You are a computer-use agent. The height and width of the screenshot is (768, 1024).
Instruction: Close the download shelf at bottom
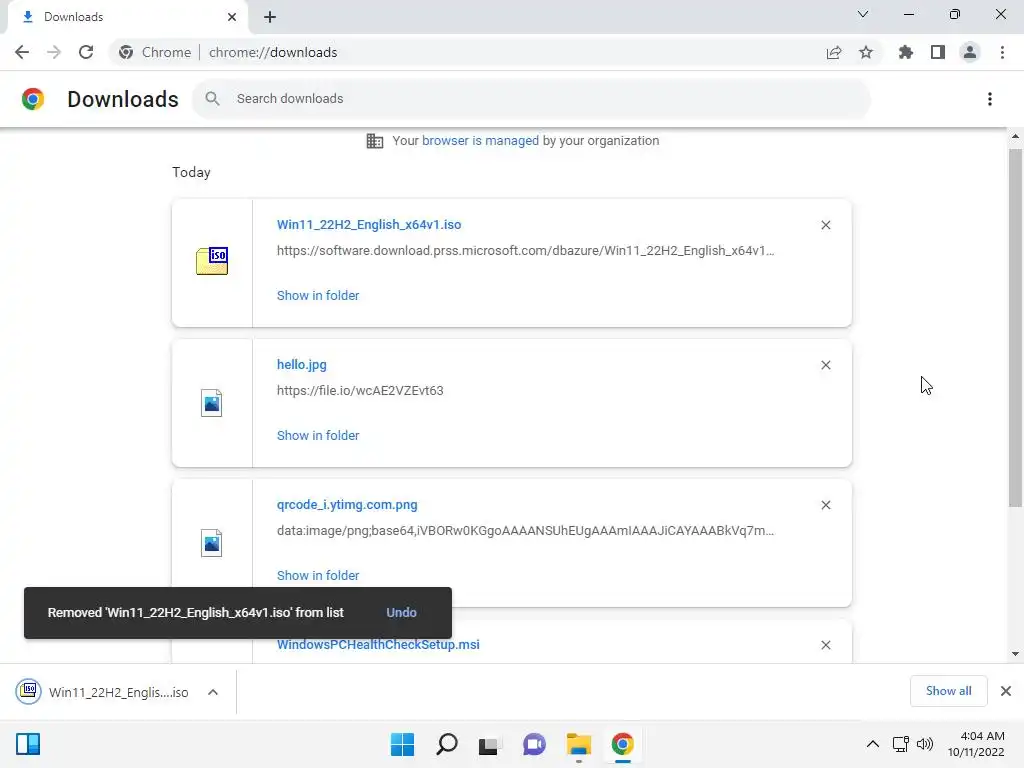[x=1006, y=691]
